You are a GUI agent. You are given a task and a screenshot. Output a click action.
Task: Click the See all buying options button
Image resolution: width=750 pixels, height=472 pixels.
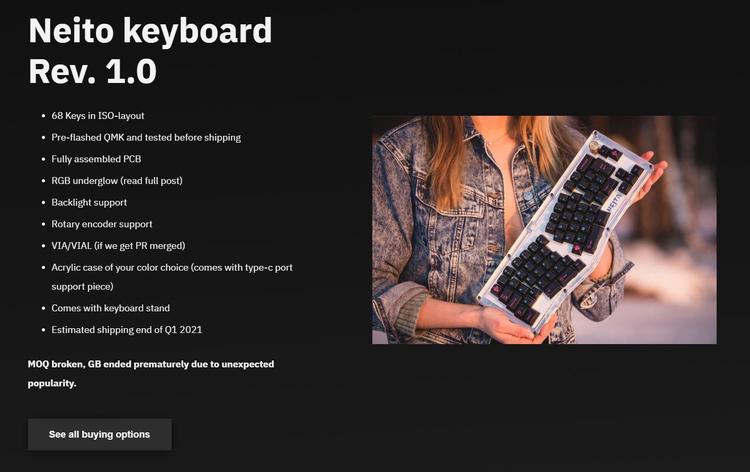coord(99,434)
